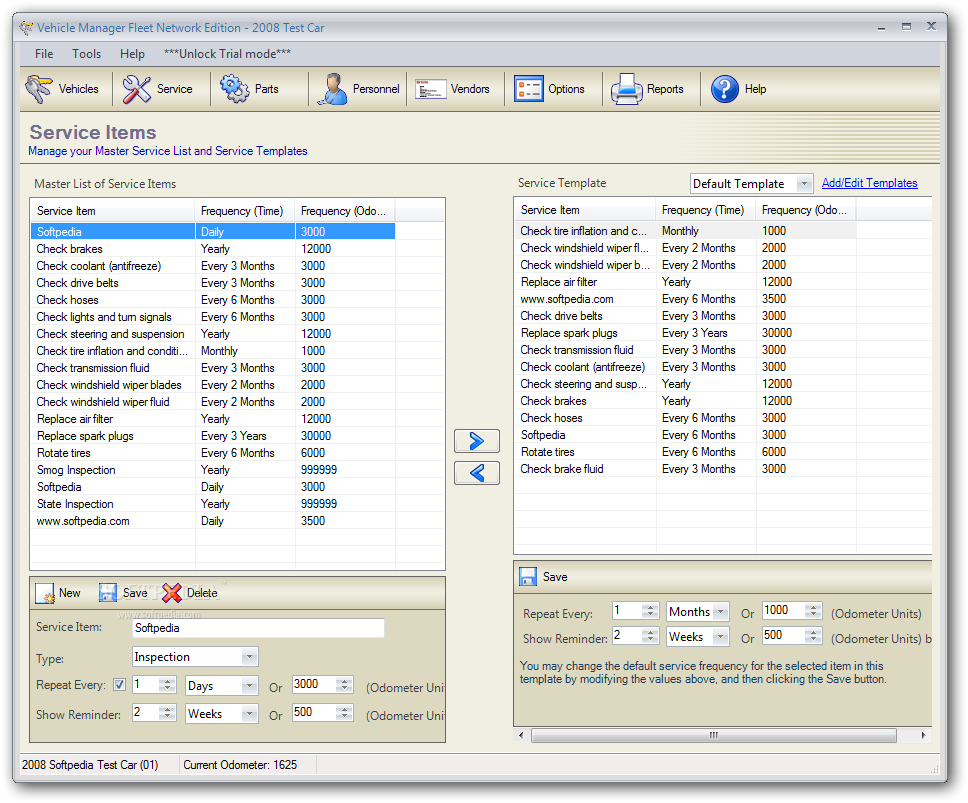Click the horizontal scrollbar in template panel
The image size is (968, 803).
[x=714, y=735]
